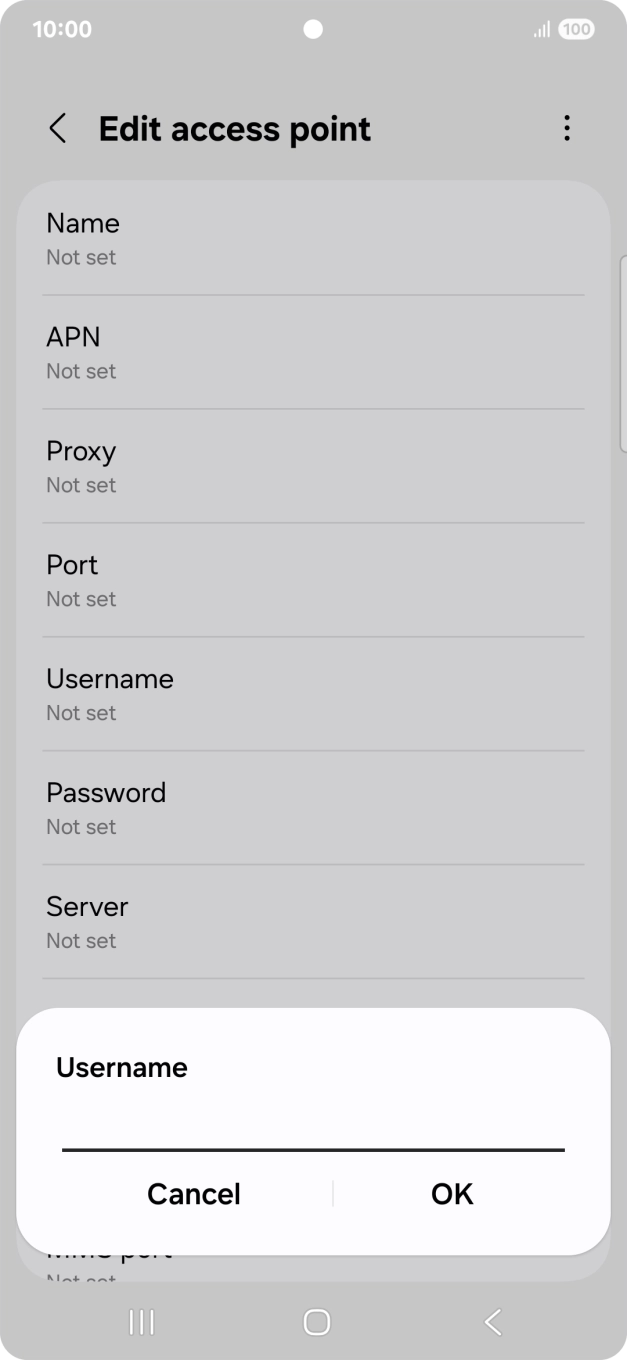Tap Cancel to dismiss the Username dialog
Screen dimensions: 627x1360
click(x=193, y=1193)
